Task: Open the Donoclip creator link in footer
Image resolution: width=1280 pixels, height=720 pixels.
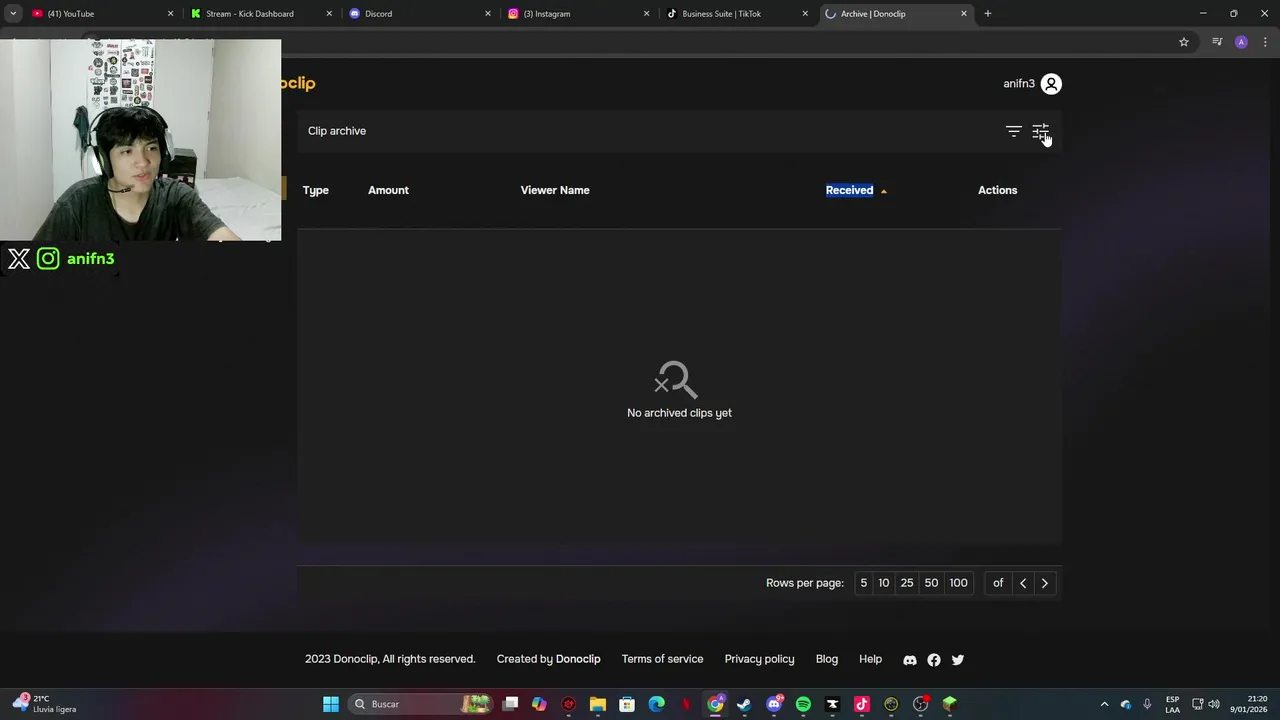Action: coord(578,659)
